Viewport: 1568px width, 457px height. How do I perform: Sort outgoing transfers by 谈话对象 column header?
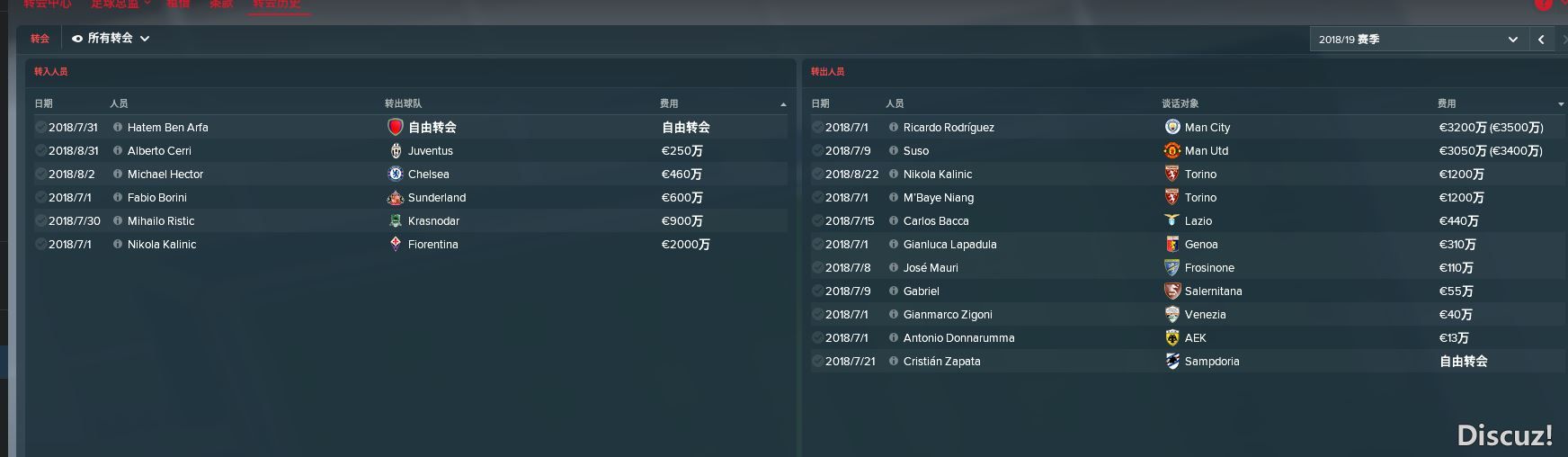(x=1180, y=103)
